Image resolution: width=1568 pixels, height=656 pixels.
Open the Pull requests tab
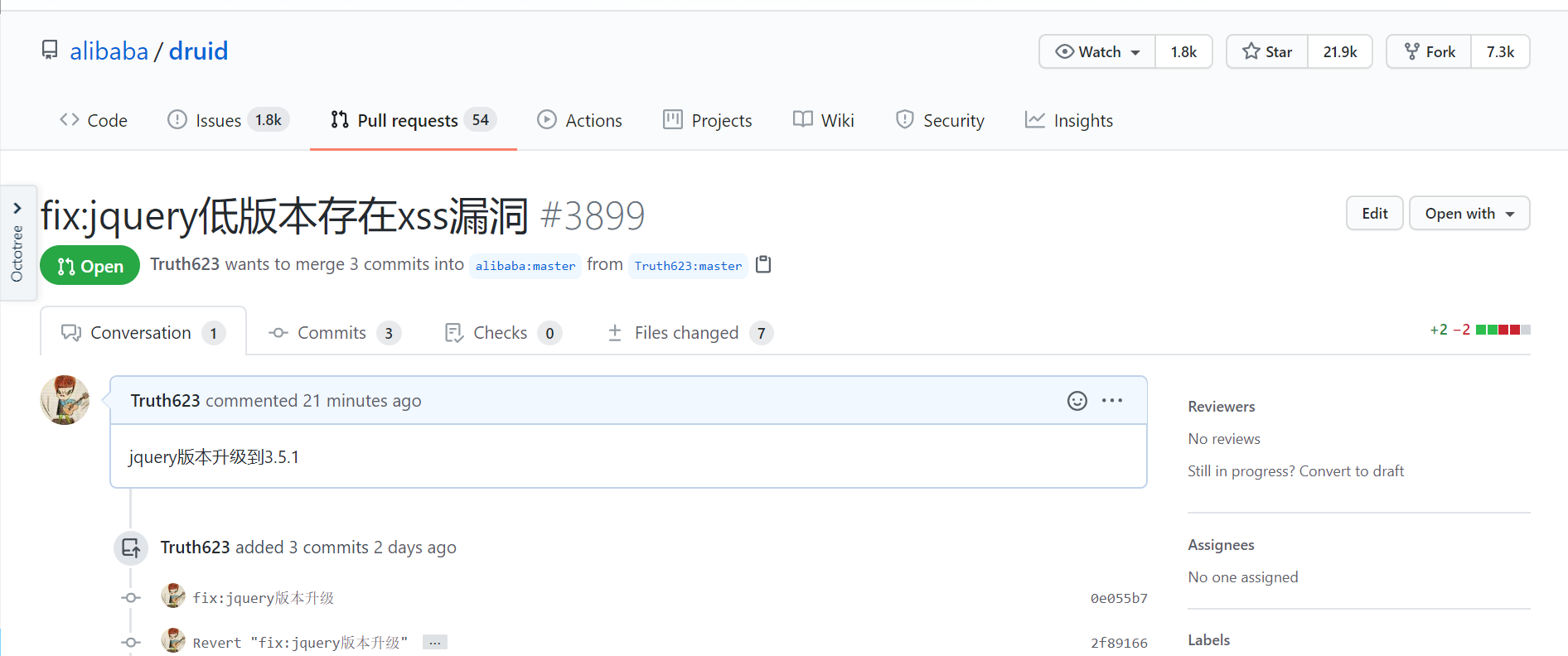tap(413, 120)
